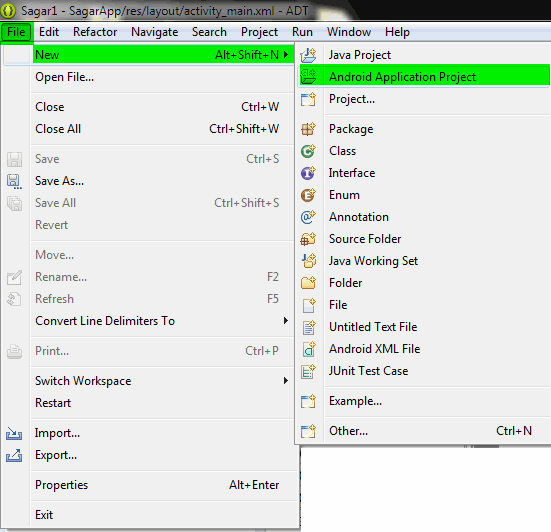551x532 pixels.
Task: Expand the New submenu arrow
Action: coord(286,55)
